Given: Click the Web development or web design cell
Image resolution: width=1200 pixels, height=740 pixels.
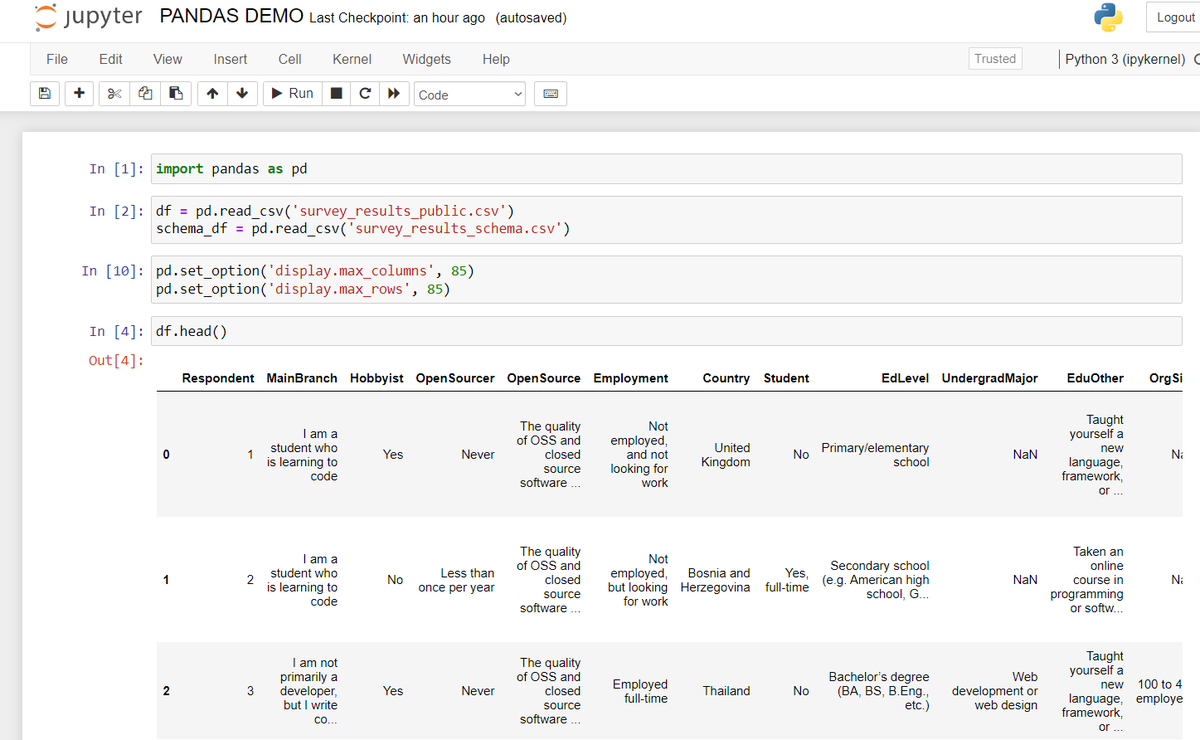Looking at the screenshot, I should pyautogui.click(x=995, y=691).
